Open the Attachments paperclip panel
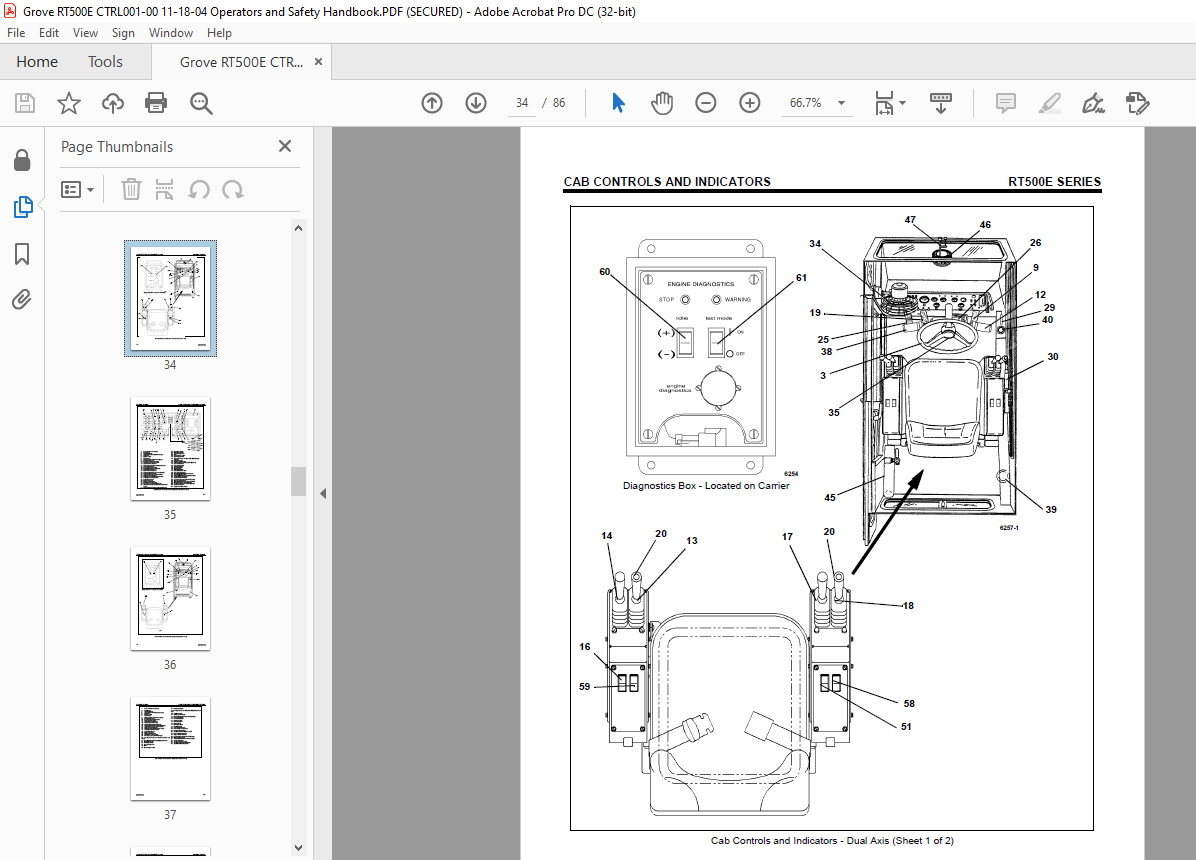Screen dimensions: 1196x860 22,300
